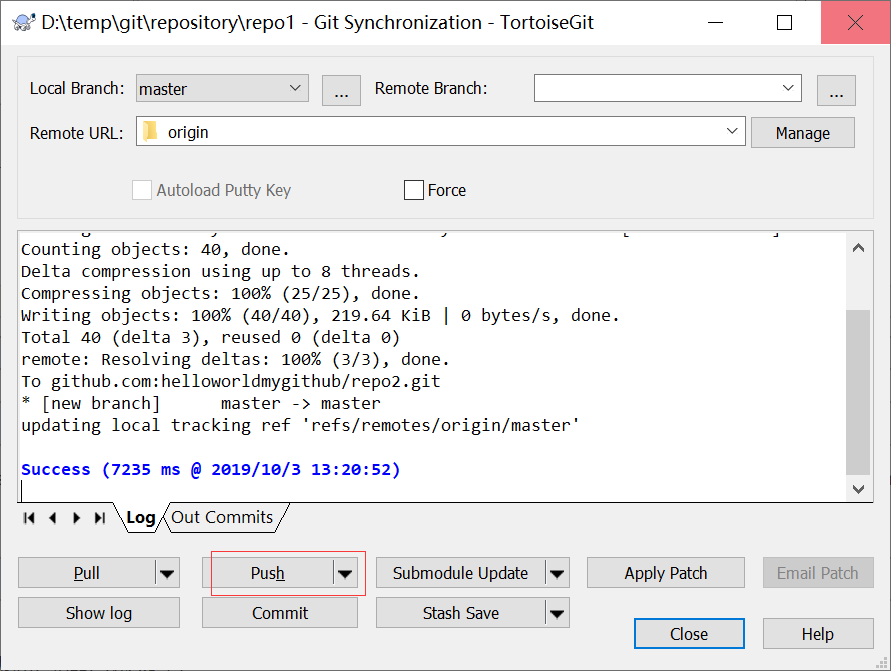Screen dimensions: 891x671
Task: Click the Submodule Update button
Action: click(x=460, y=573)
